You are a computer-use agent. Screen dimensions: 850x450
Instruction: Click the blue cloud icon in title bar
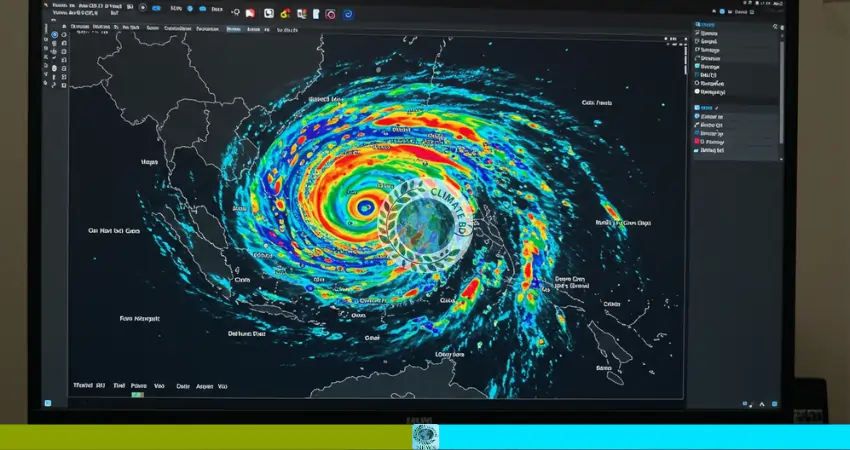click(203, 9)
